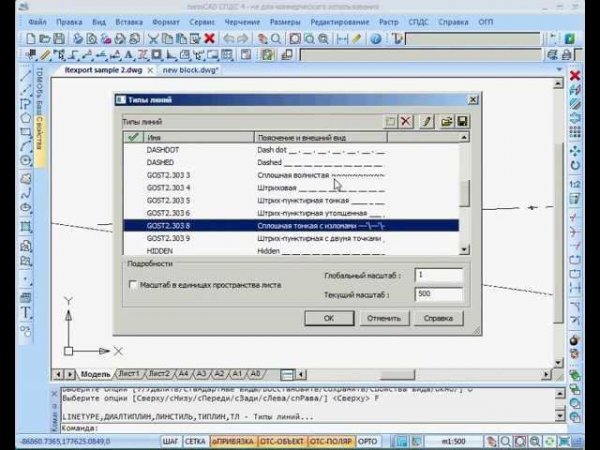
Task: Close the itexport sample 2.dwg tab
Action: 150,70
